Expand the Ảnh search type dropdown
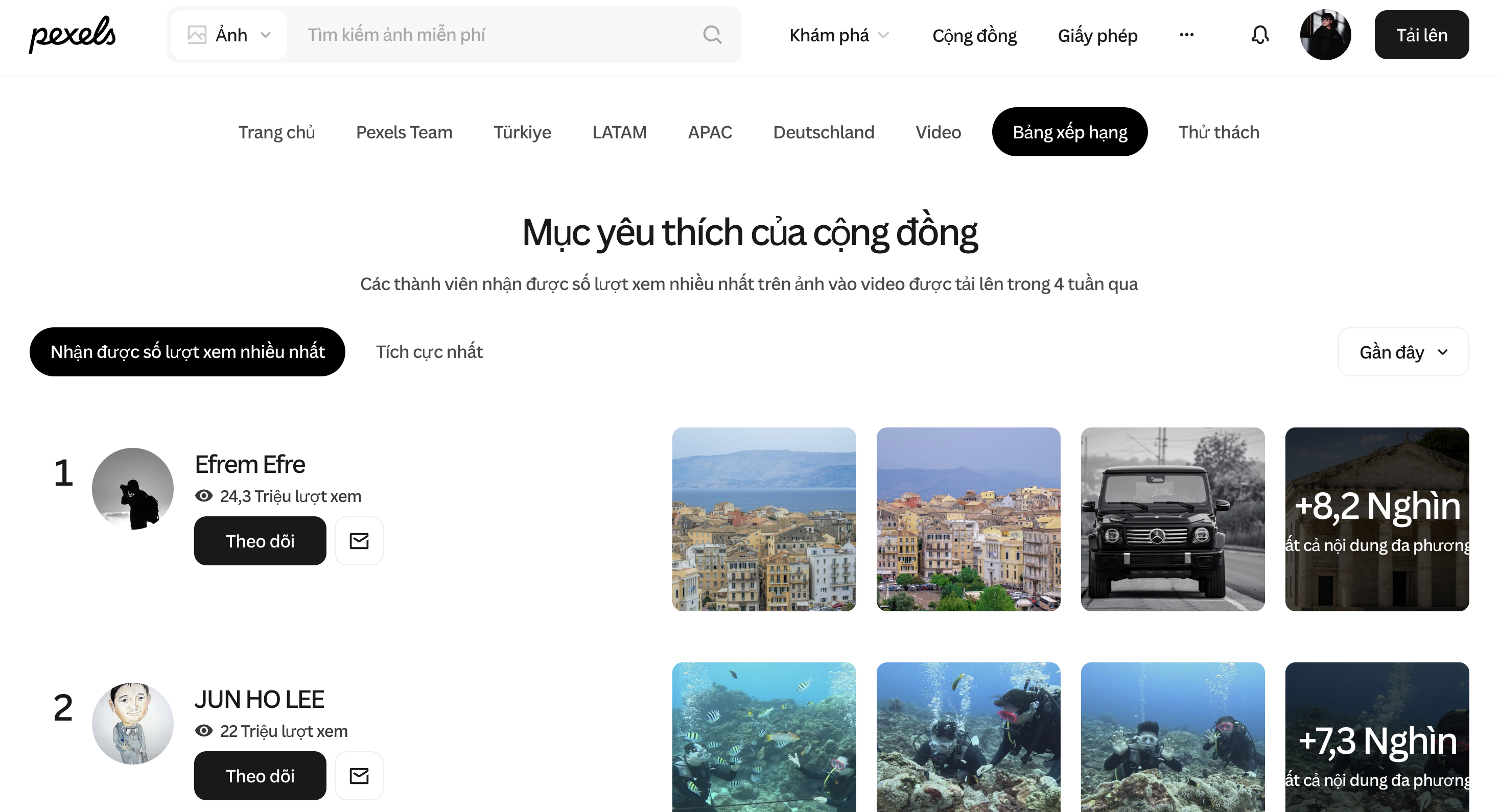Viewport: 1500px width, 812px height. pyautogui.click(x=229, y=35)
